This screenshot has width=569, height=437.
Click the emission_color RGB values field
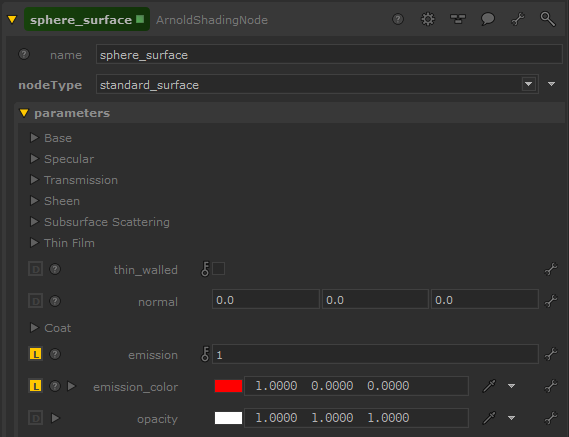coord(356,386)
